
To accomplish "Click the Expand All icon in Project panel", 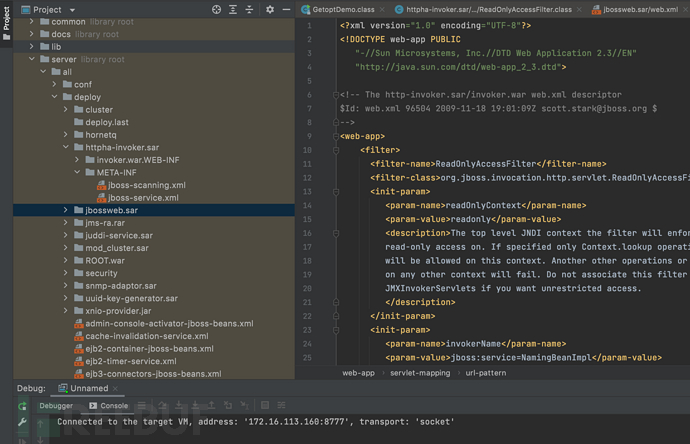I will click(x=233, y=9).
